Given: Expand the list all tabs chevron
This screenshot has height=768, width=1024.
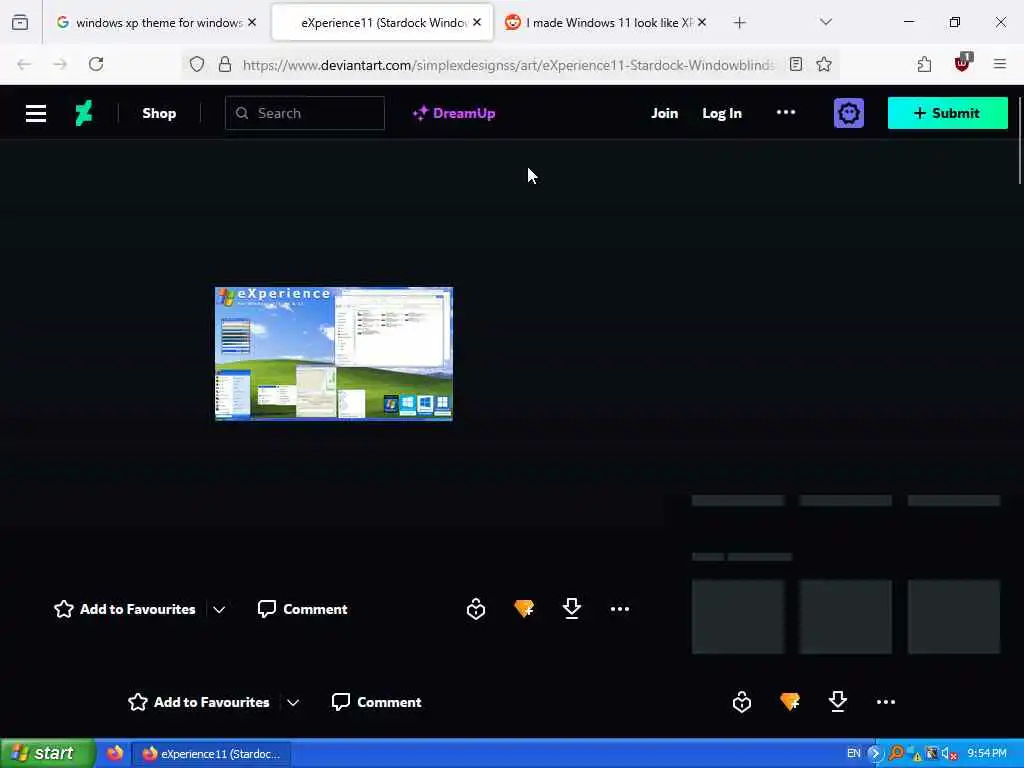Looking at the screenshot, I should point(826,22).
